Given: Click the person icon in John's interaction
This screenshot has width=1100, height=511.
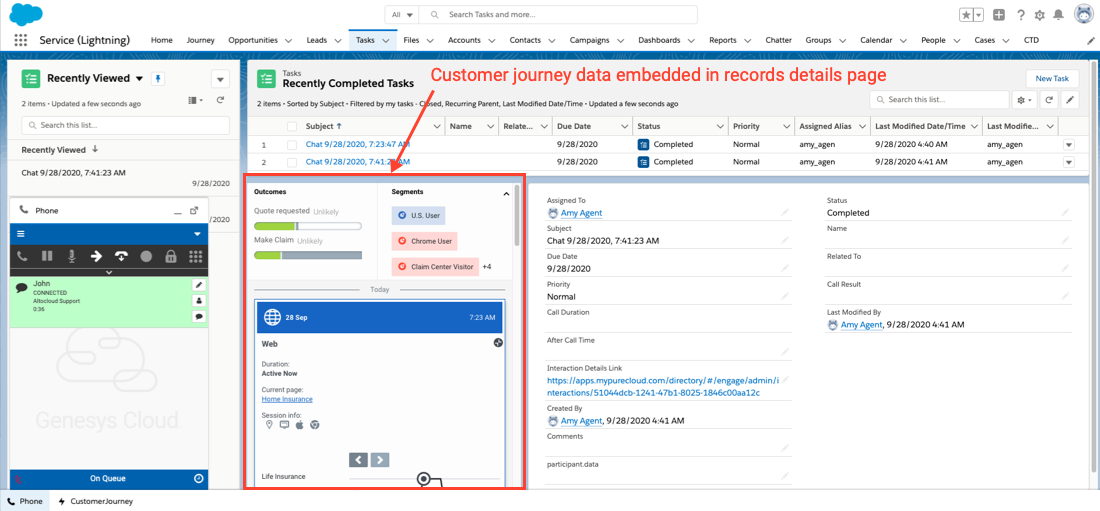Looking at the screenshot, I should (x=199, y=300).
